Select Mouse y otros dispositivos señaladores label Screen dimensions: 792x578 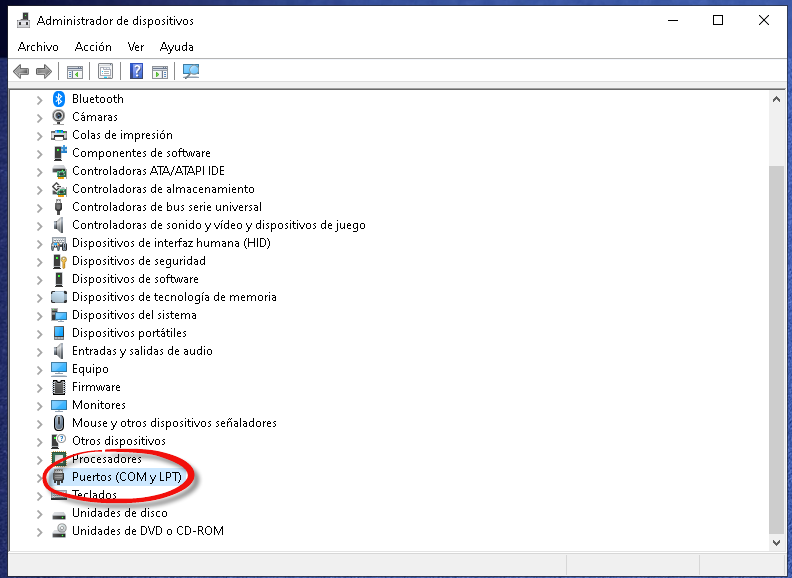pos(174,423)
